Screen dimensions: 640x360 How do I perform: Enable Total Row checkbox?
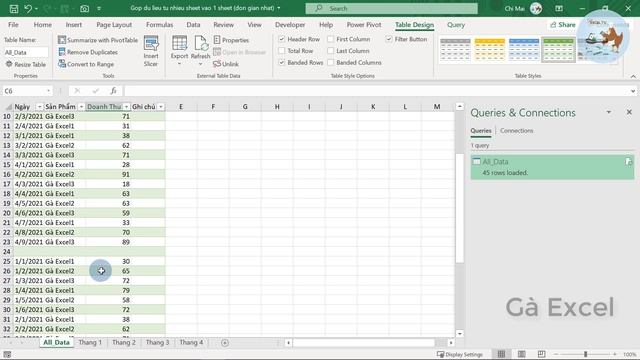tap(282, 51)
